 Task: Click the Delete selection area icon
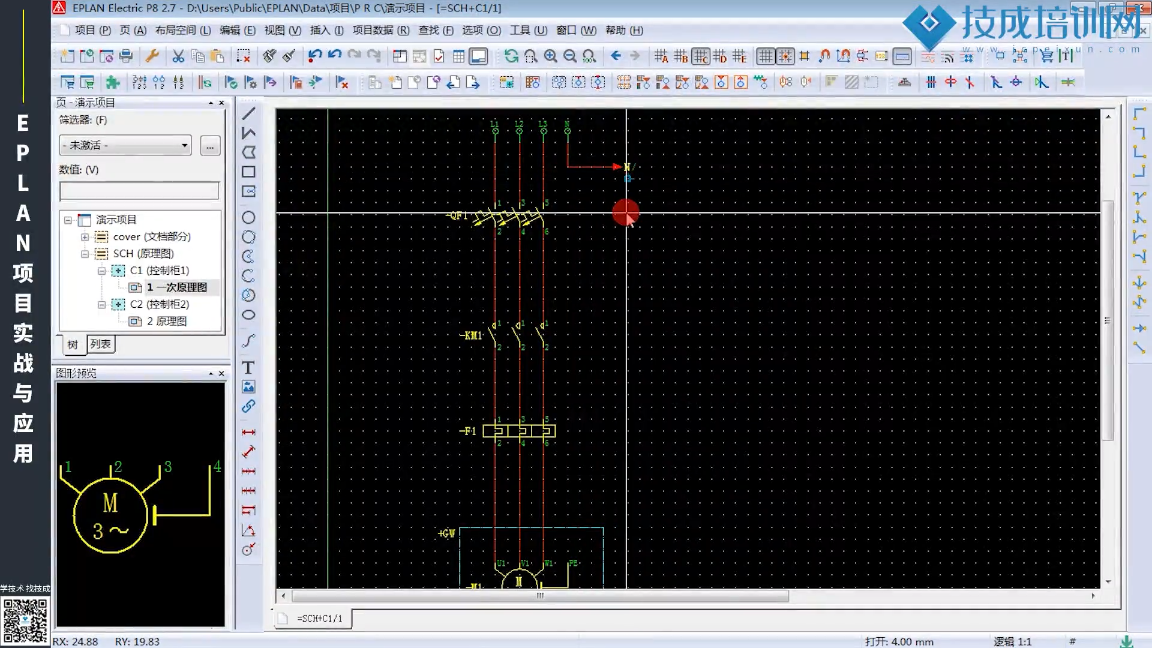(x=243, y=56)
